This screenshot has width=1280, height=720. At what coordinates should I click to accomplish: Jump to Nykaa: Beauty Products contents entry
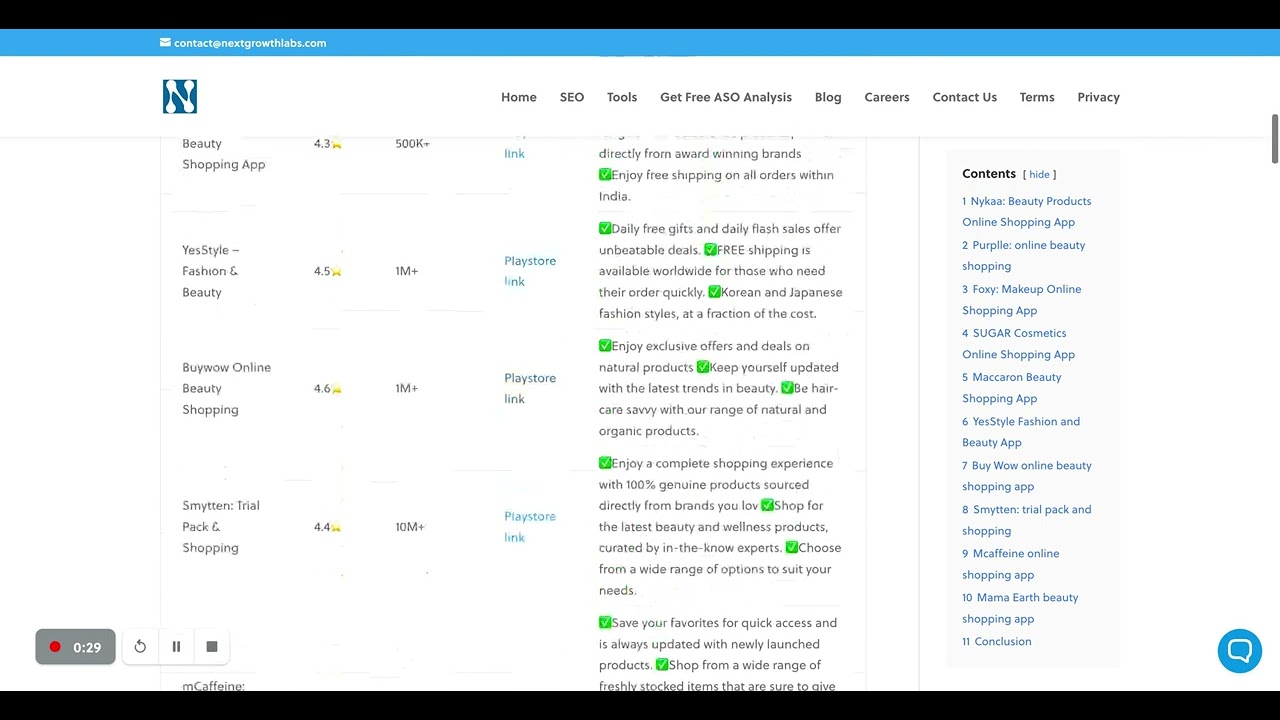[x=1027, y=212]
